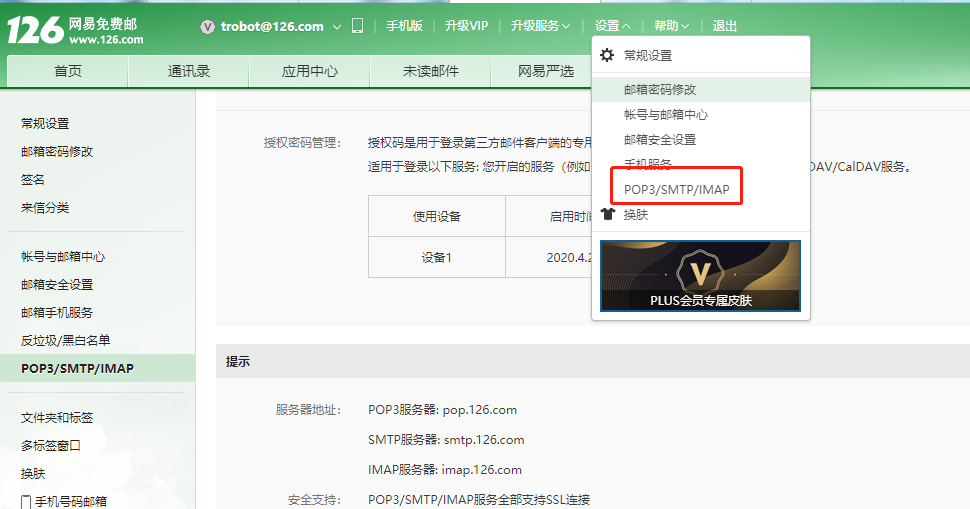Open 签名 in the left sidebar

click(33, 179)
